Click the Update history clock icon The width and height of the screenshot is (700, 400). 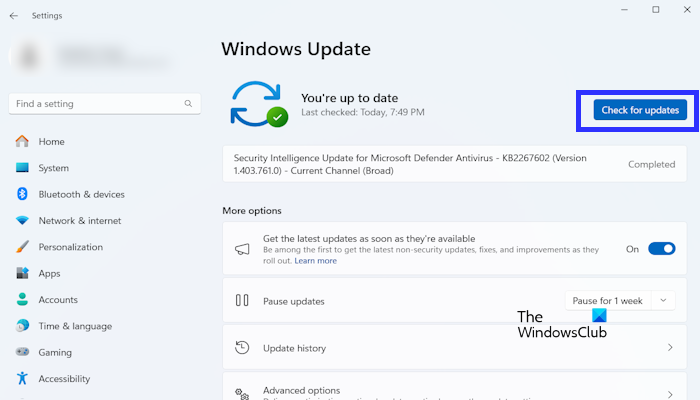pyautogui.click(x=242, y=347)
